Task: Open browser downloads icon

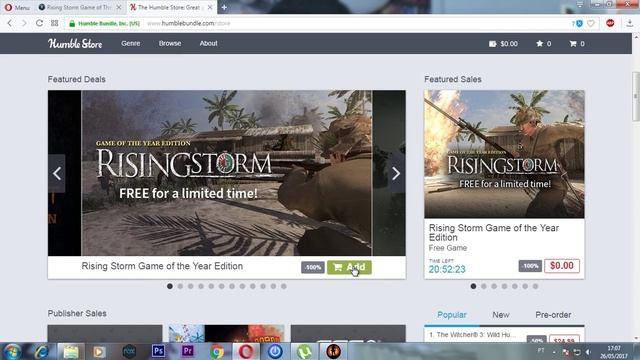Action: click(630, 23)
